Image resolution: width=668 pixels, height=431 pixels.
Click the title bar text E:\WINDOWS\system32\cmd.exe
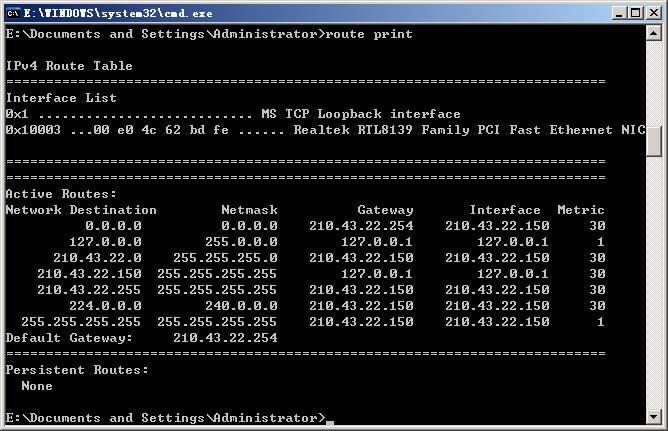(118, 13)
